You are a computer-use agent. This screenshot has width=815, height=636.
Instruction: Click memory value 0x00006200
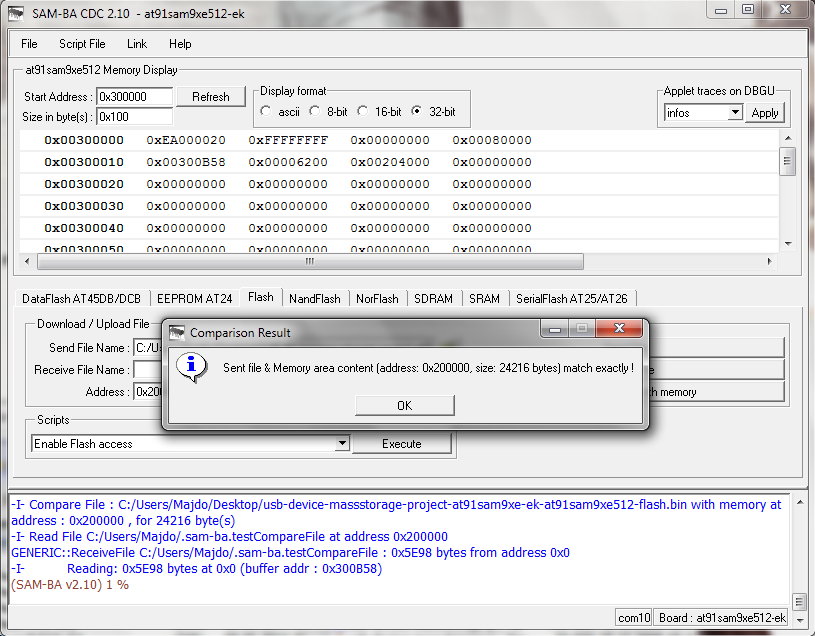pyautogui.click(x=288, y=162)
